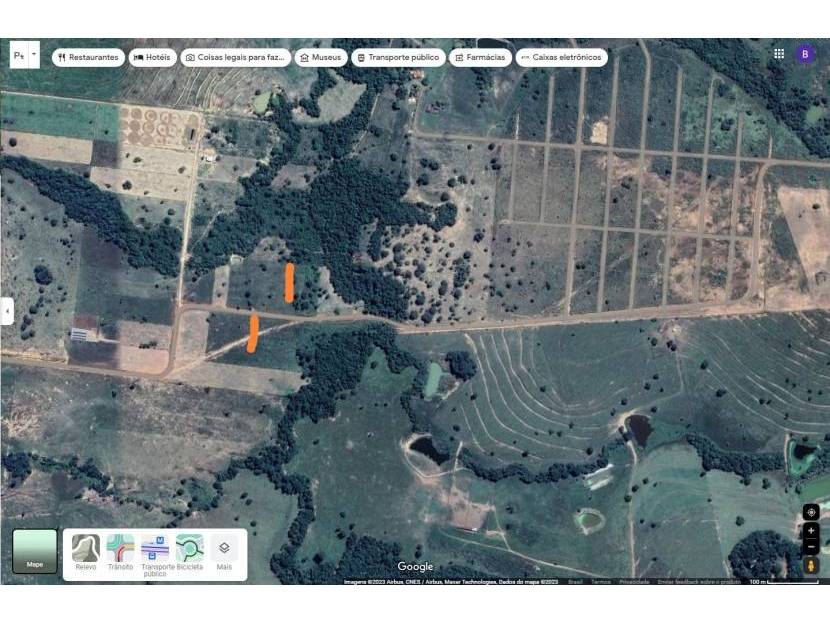
Task: Click the purple account avatar
Action: click(805, 54)
